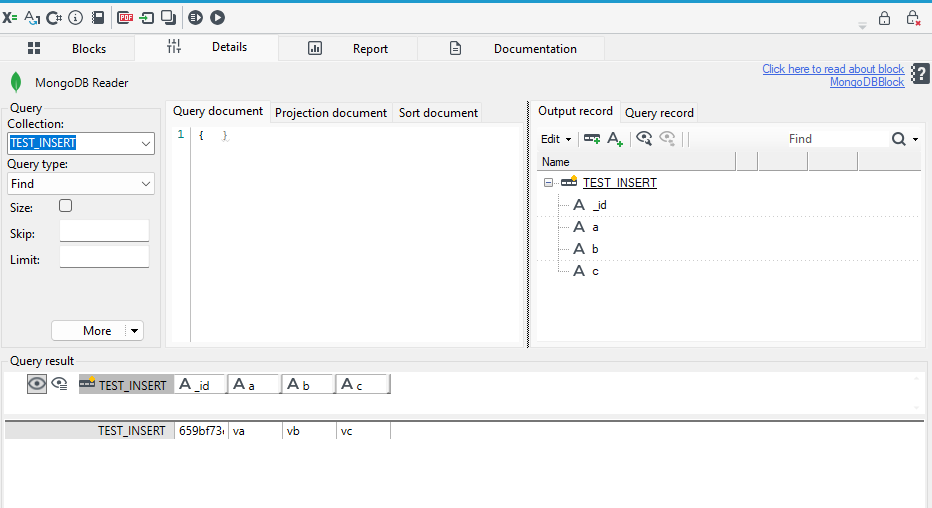The height and width of the screenshot is (508, 932).
Task: Open the C# script toolbar icon
Action: (x=54, y=18)
